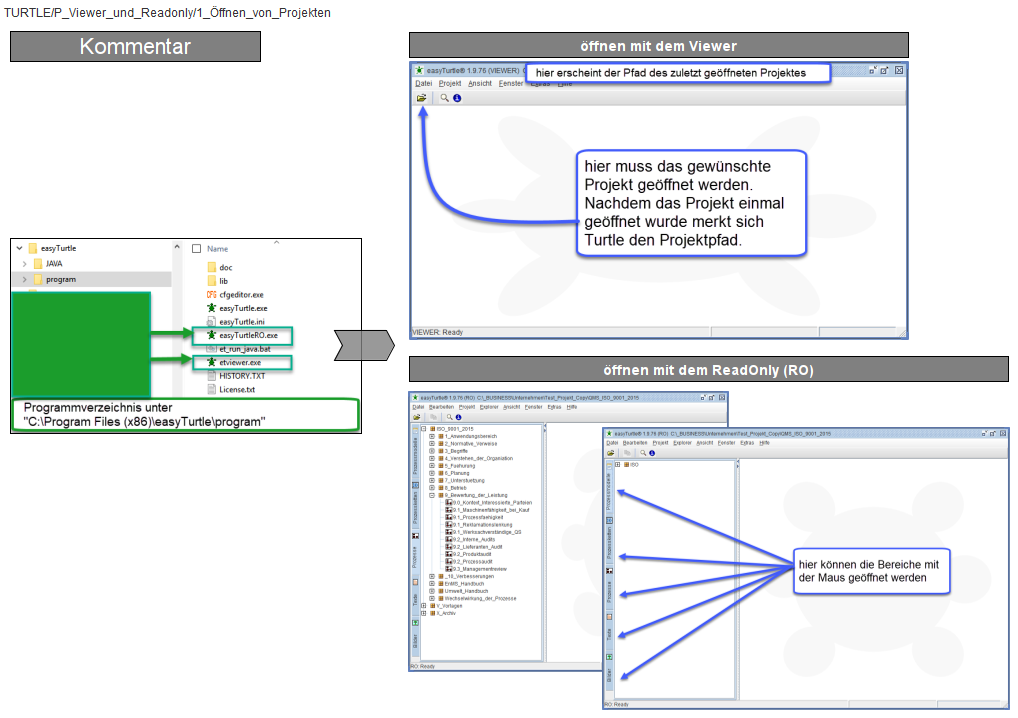Open project folder icon in Viewer toolbar
Viewport: 1018px width, 718px height.
coord(421,98)
